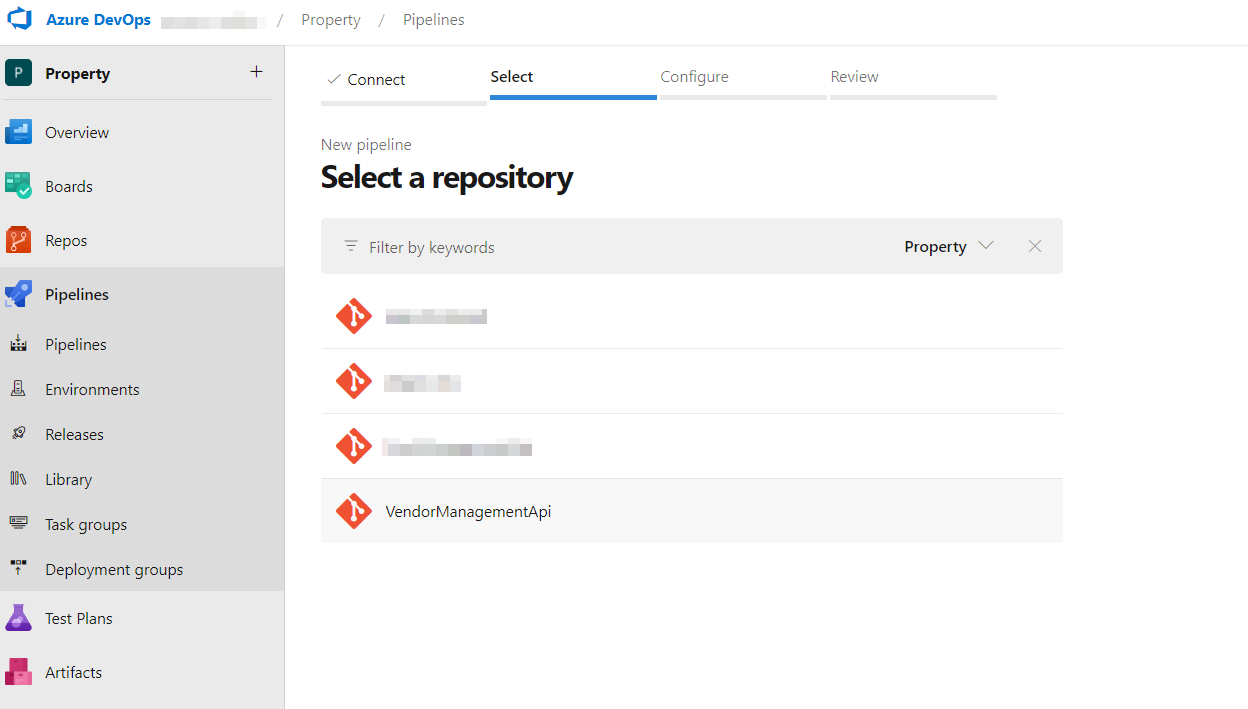Open Repos in the sidebar
The height and width of the screenshot is (709, 1248).
(142, 240)
